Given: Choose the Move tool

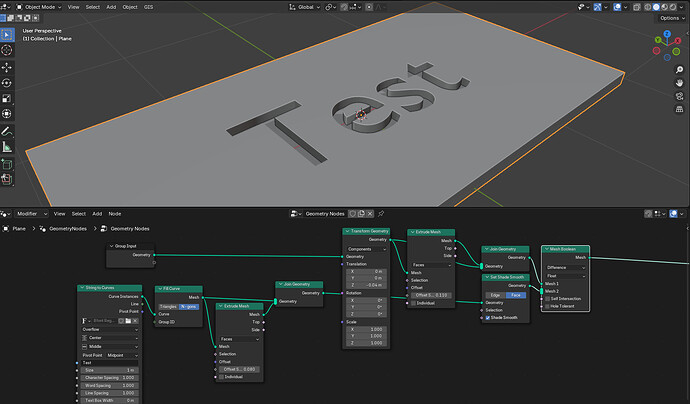Looking at the screenshot, I should point(7,67).
